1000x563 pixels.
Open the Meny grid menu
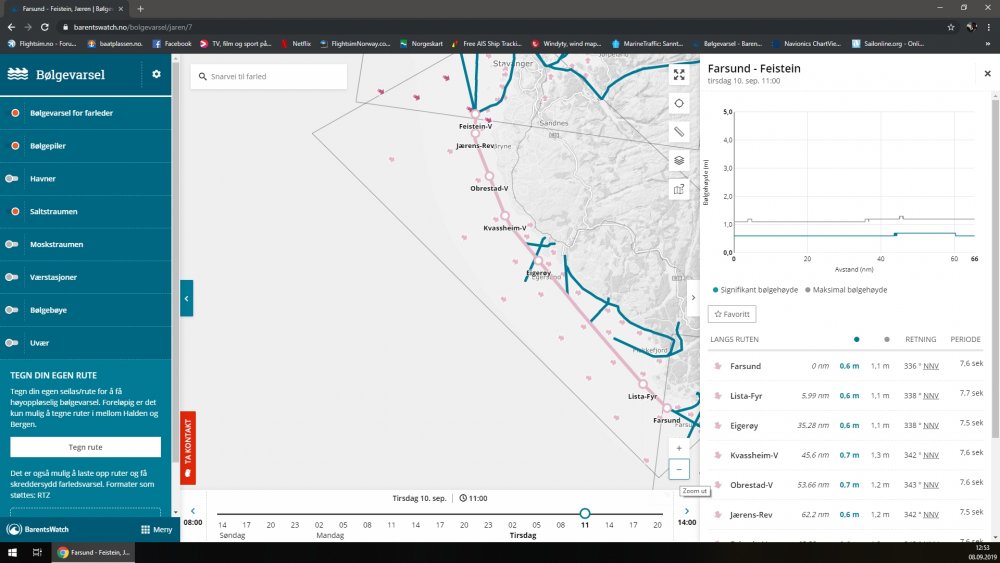click(156, 529)
